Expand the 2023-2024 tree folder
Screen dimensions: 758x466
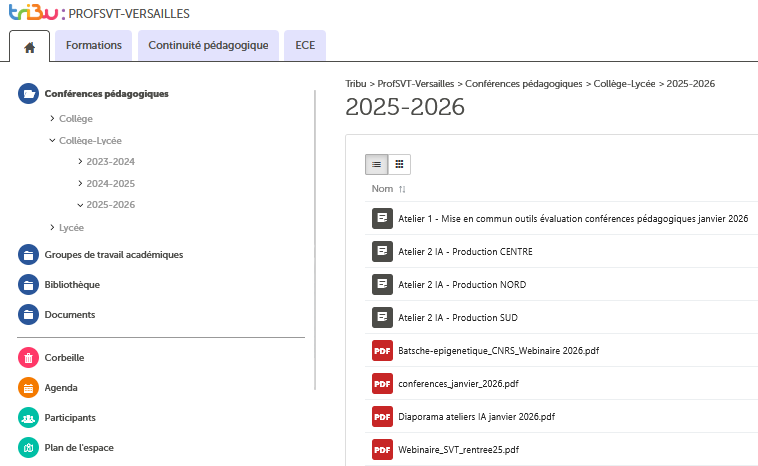[x=80, y=161]
